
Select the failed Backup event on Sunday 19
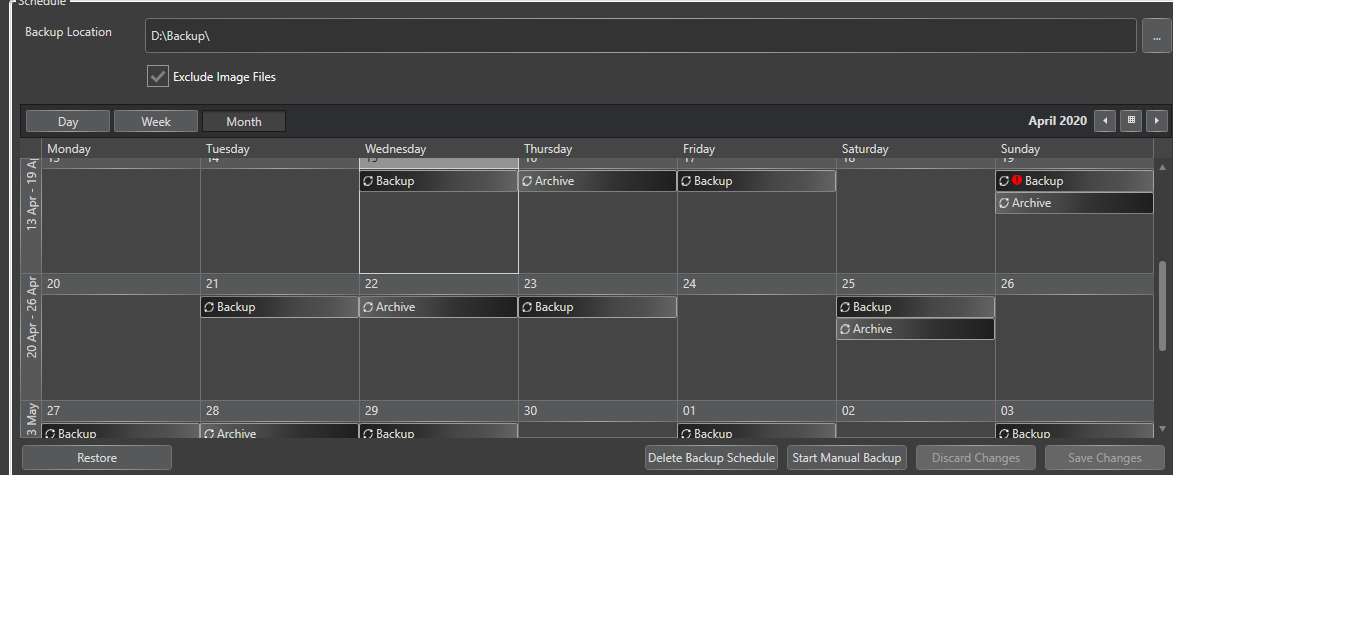pyautogui.click(x=1075, y=181)
